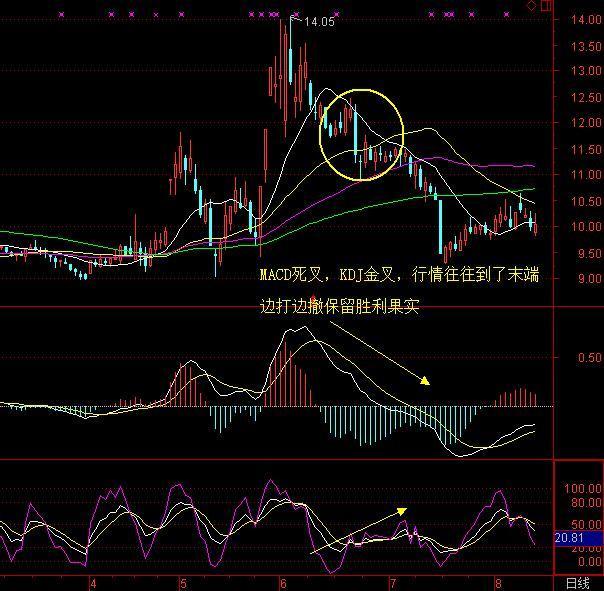Jump to month 7 on the time axis

click(394, 582)
